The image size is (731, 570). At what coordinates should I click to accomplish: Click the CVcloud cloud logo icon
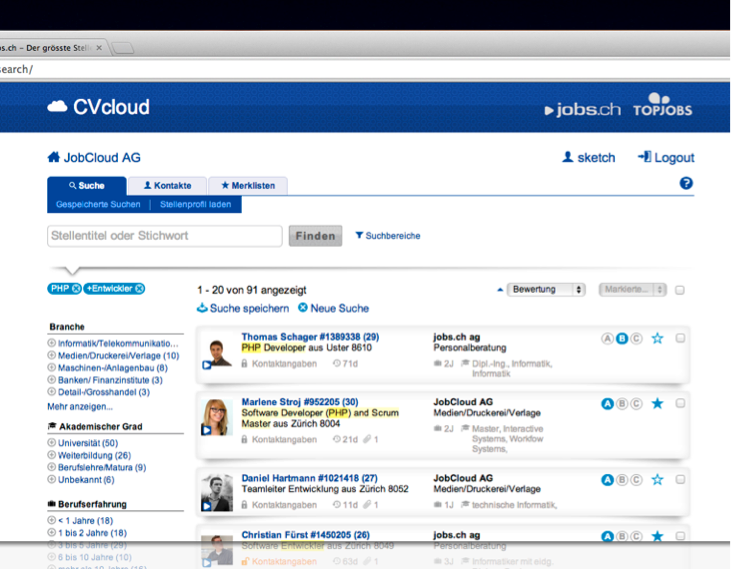coord(57,107)
